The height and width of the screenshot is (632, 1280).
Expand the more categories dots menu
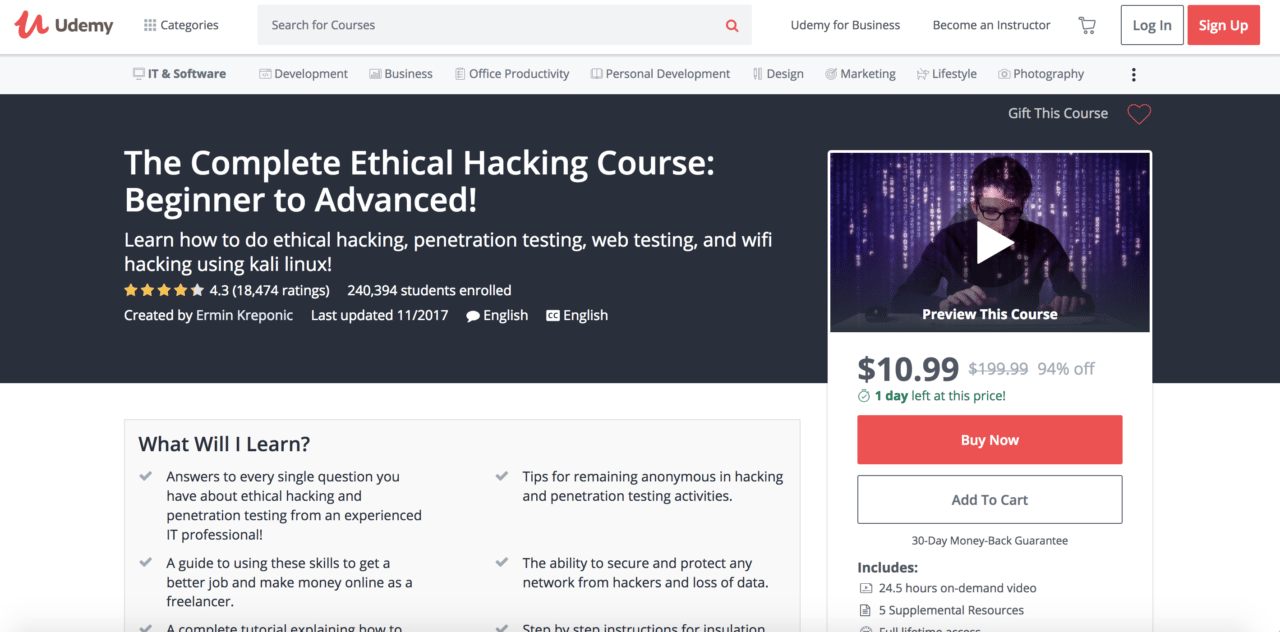(1133, 74)
